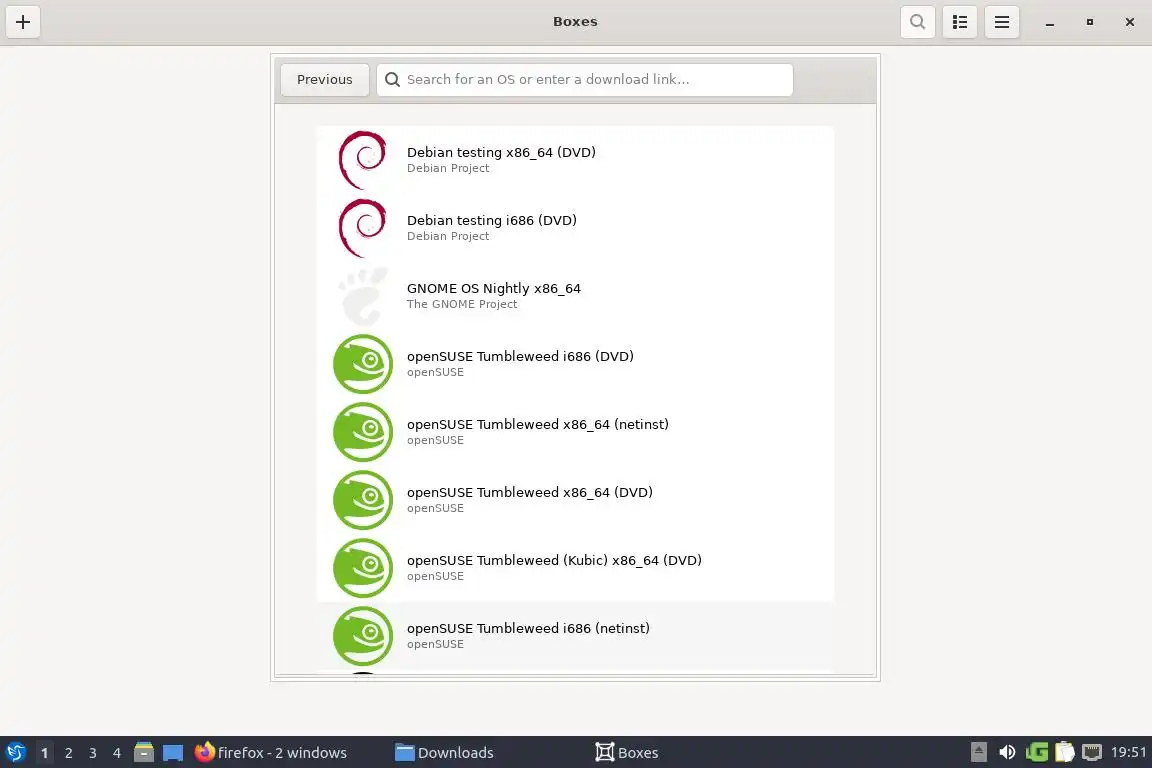The image size is (1152, 768).
Task: Switch to workspace 1
Action: click(x=45, y=753)
